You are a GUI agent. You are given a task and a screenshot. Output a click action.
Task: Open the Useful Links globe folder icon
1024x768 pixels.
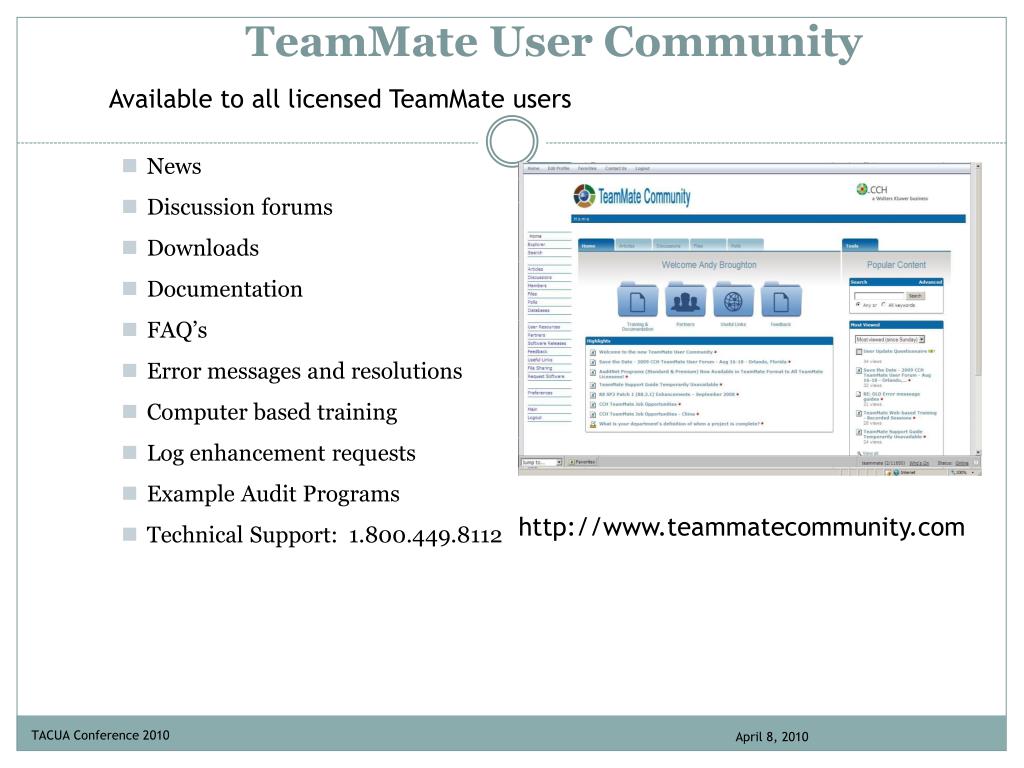tap(733, 301)
